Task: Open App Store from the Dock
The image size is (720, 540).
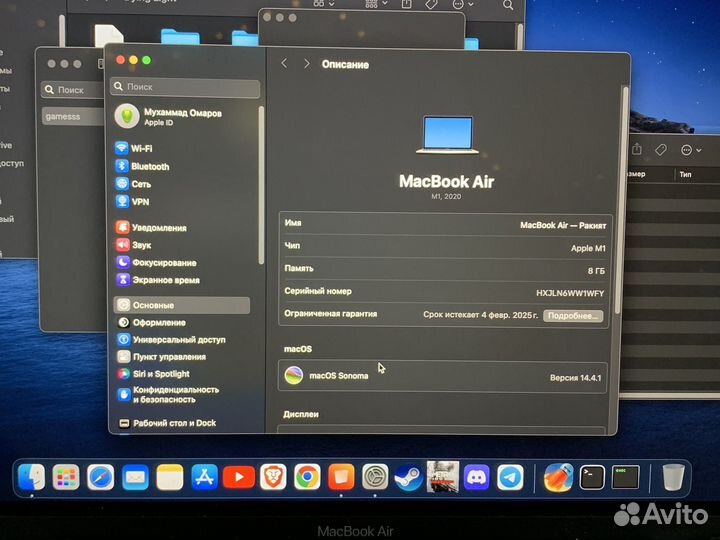Action: [x=204, y=478]
